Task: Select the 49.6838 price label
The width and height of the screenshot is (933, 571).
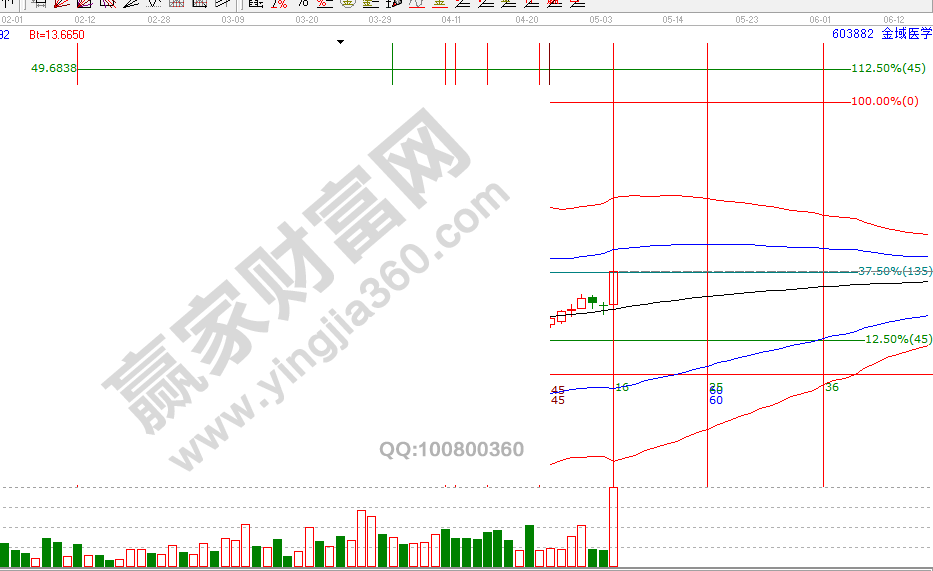Action: [54, 69]
